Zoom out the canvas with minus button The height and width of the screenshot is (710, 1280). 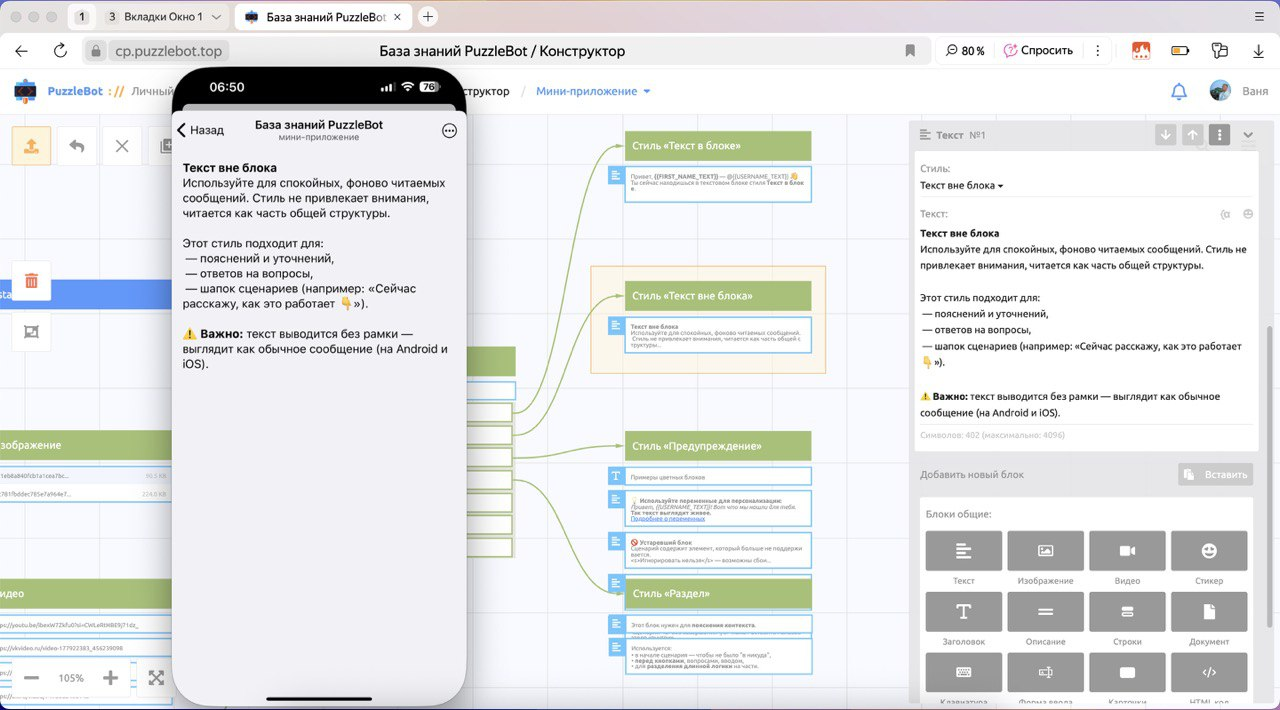pyautogui.click(x=31, y=678)
